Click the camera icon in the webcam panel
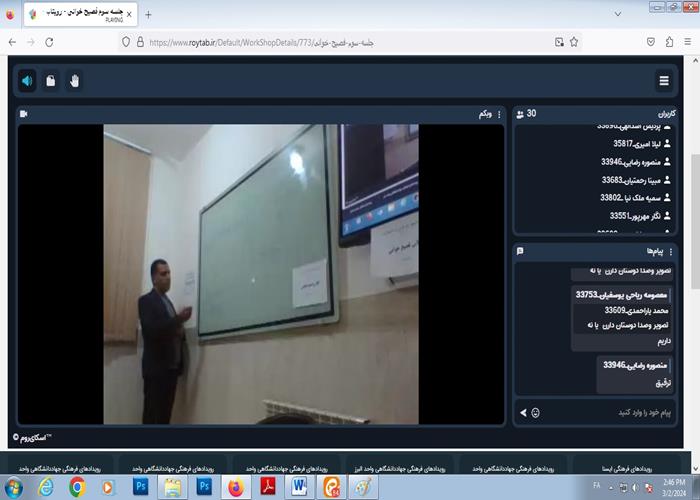 (x=24, y=114)
